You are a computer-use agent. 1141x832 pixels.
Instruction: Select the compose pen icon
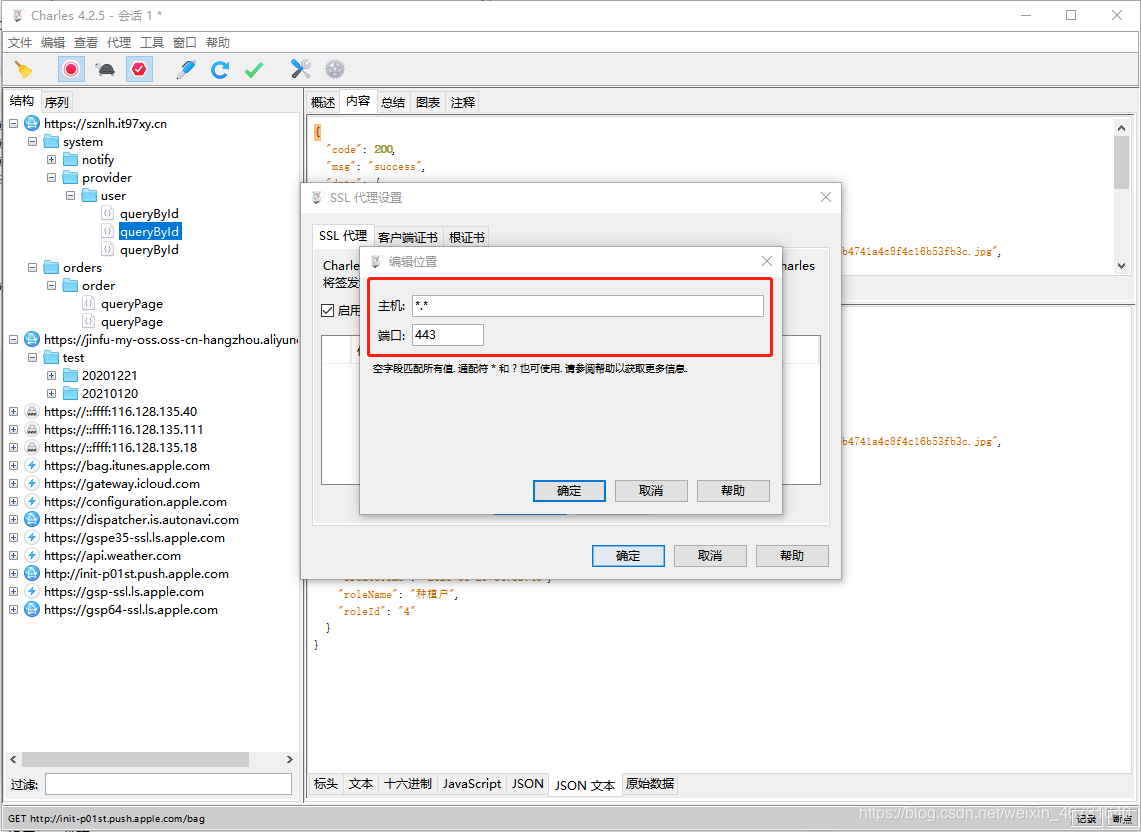pyautogui.click(x=186, y=70)
